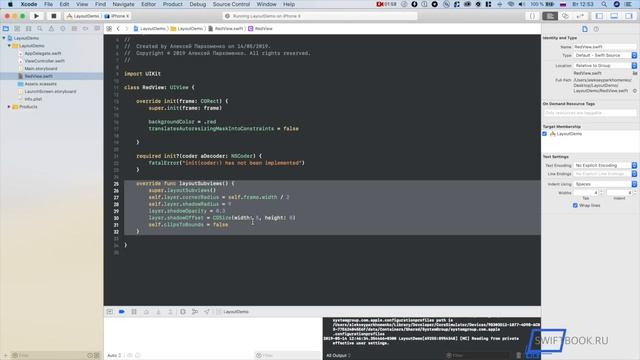Open the Line Endings dropdown

coord(605,174)
